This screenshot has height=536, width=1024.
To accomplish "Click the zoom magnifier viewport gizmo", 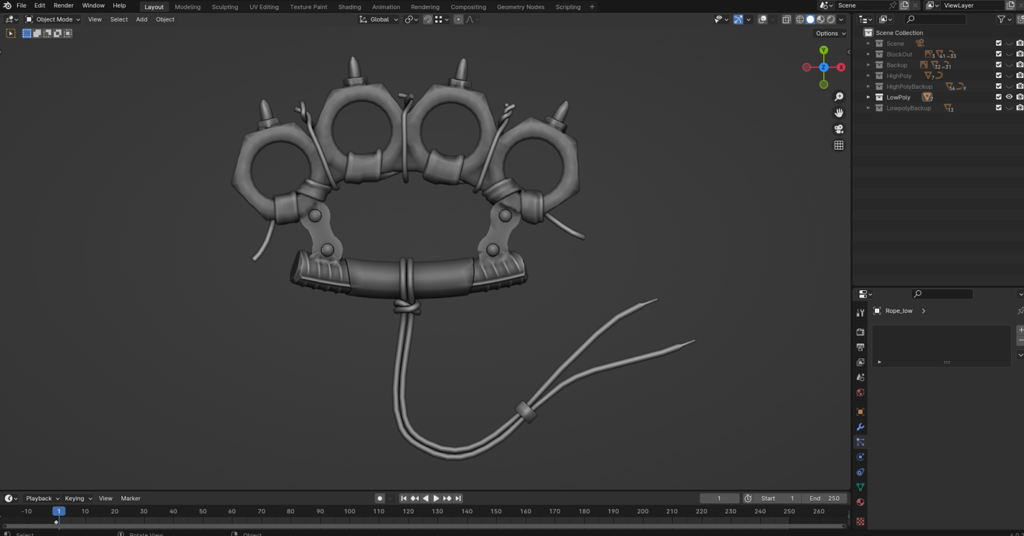I will click(x=839, y=97).
